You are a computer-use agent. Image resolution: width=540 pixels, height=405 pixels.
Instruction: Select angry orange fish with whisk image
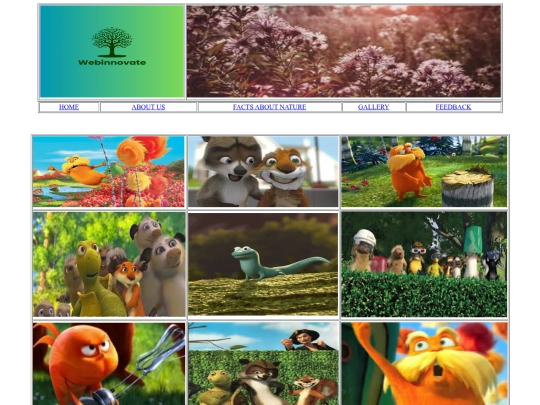109,364
